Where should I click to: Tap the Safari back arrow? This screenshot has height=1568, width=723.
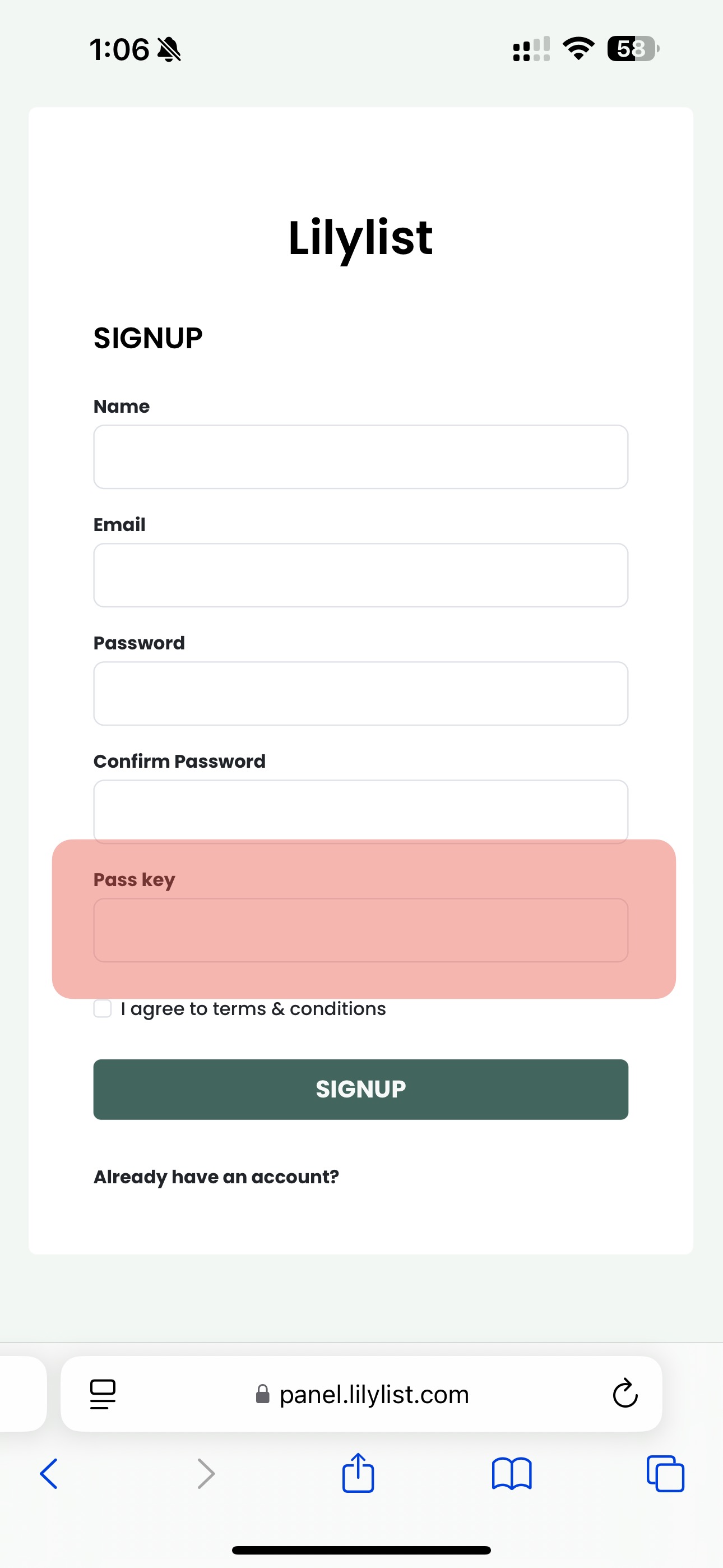tap(49, 1474)
